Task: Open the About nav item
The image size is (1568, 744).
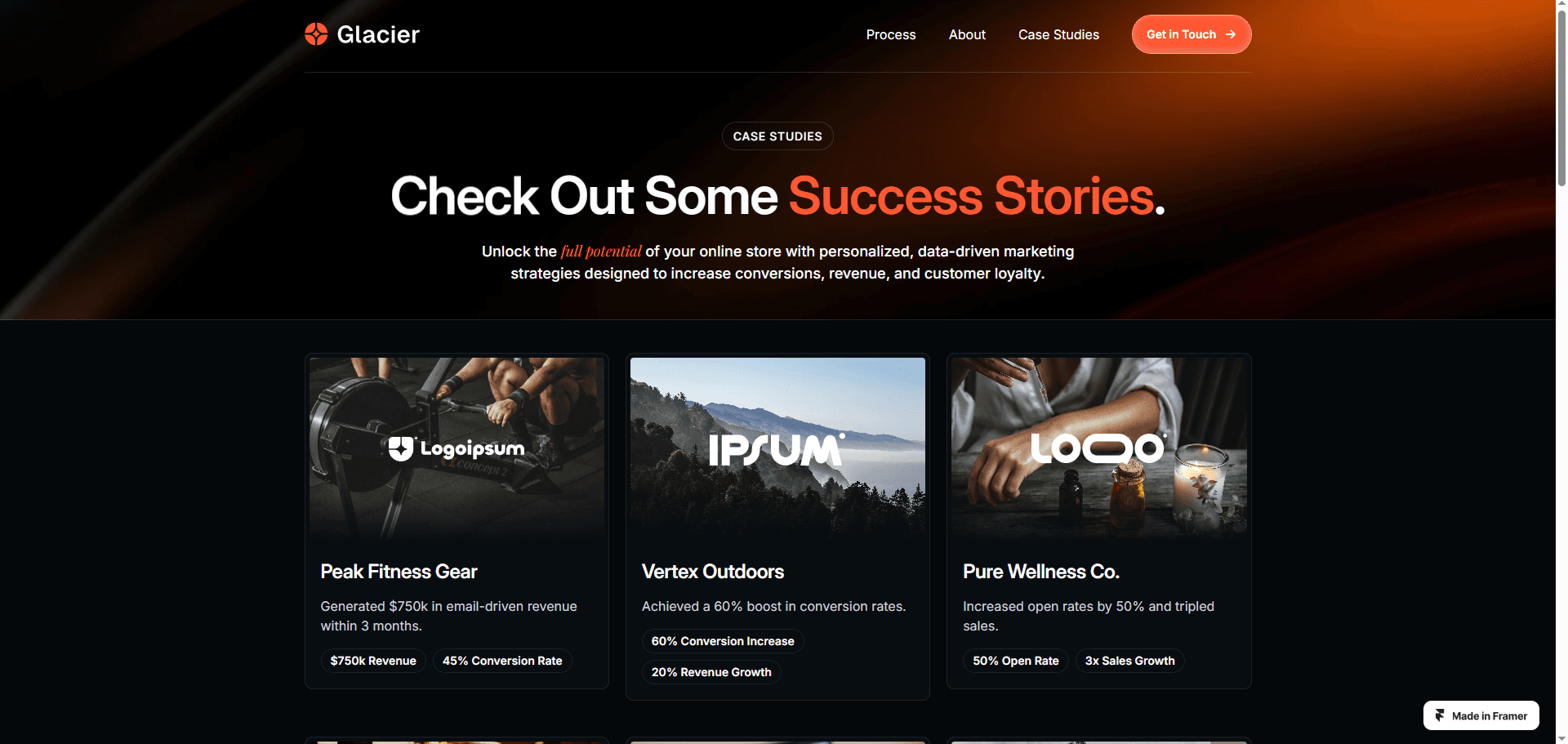Action: pyautogui.click(x=967, y=34)
